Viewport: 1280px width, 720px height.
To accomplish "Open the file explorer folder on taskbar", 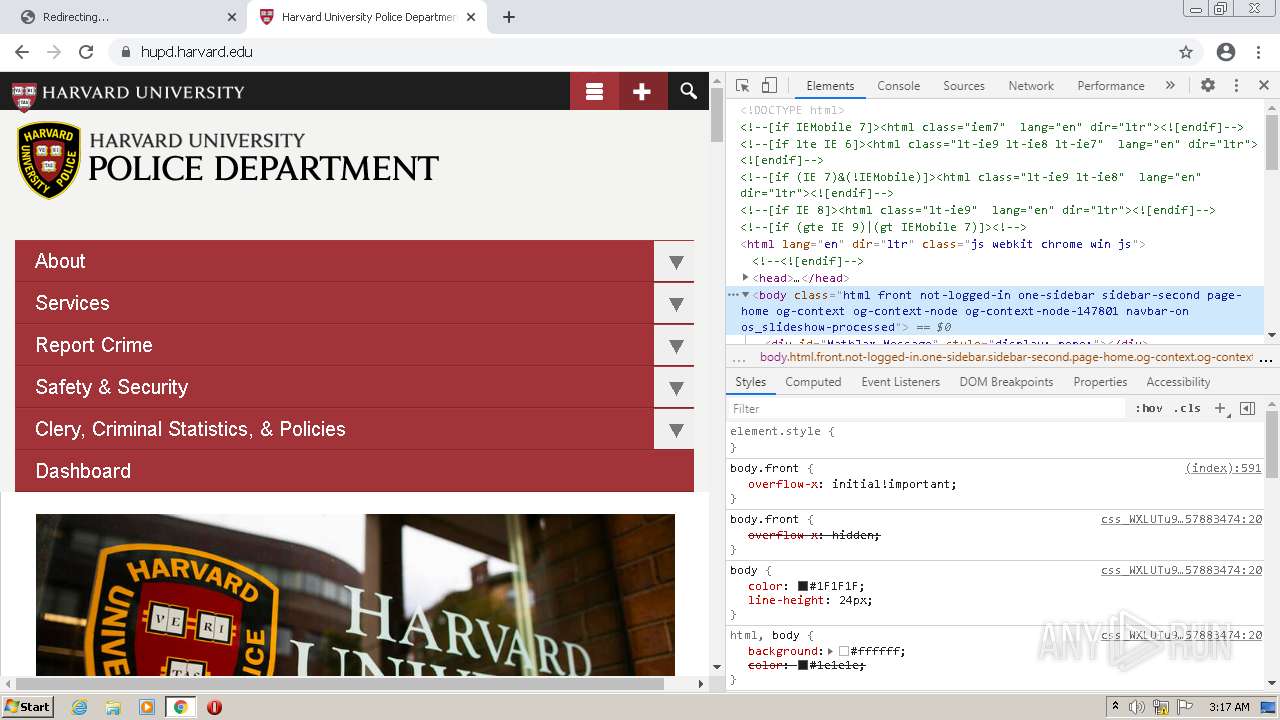I will click(113, 707).
